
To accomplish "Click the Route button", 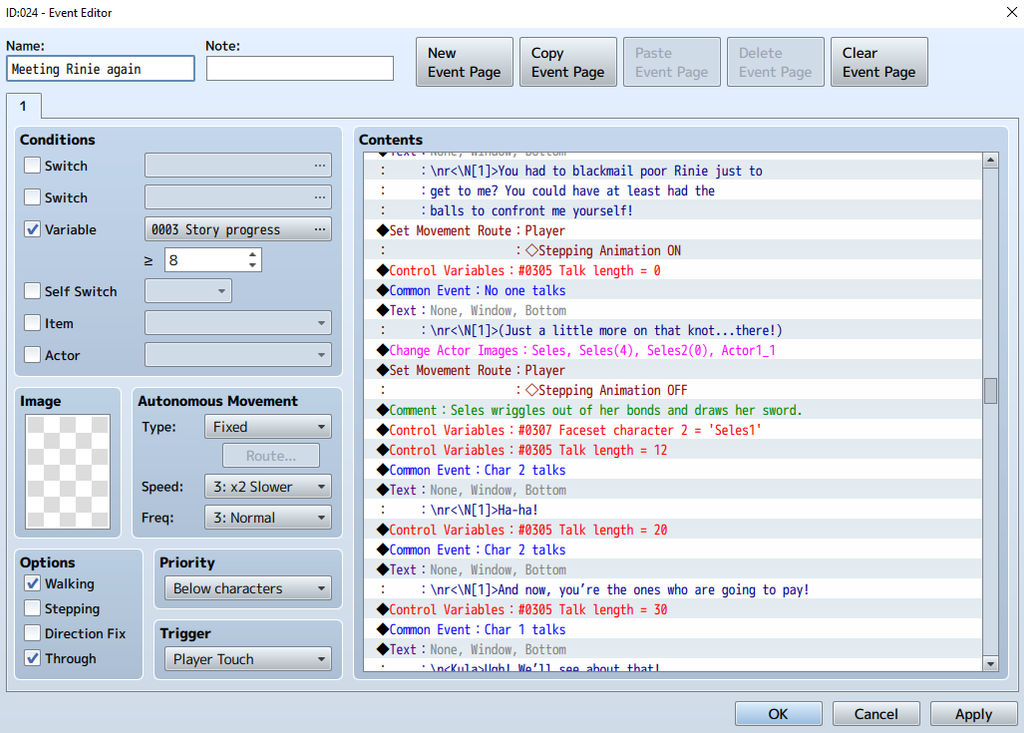I will 271,455.
